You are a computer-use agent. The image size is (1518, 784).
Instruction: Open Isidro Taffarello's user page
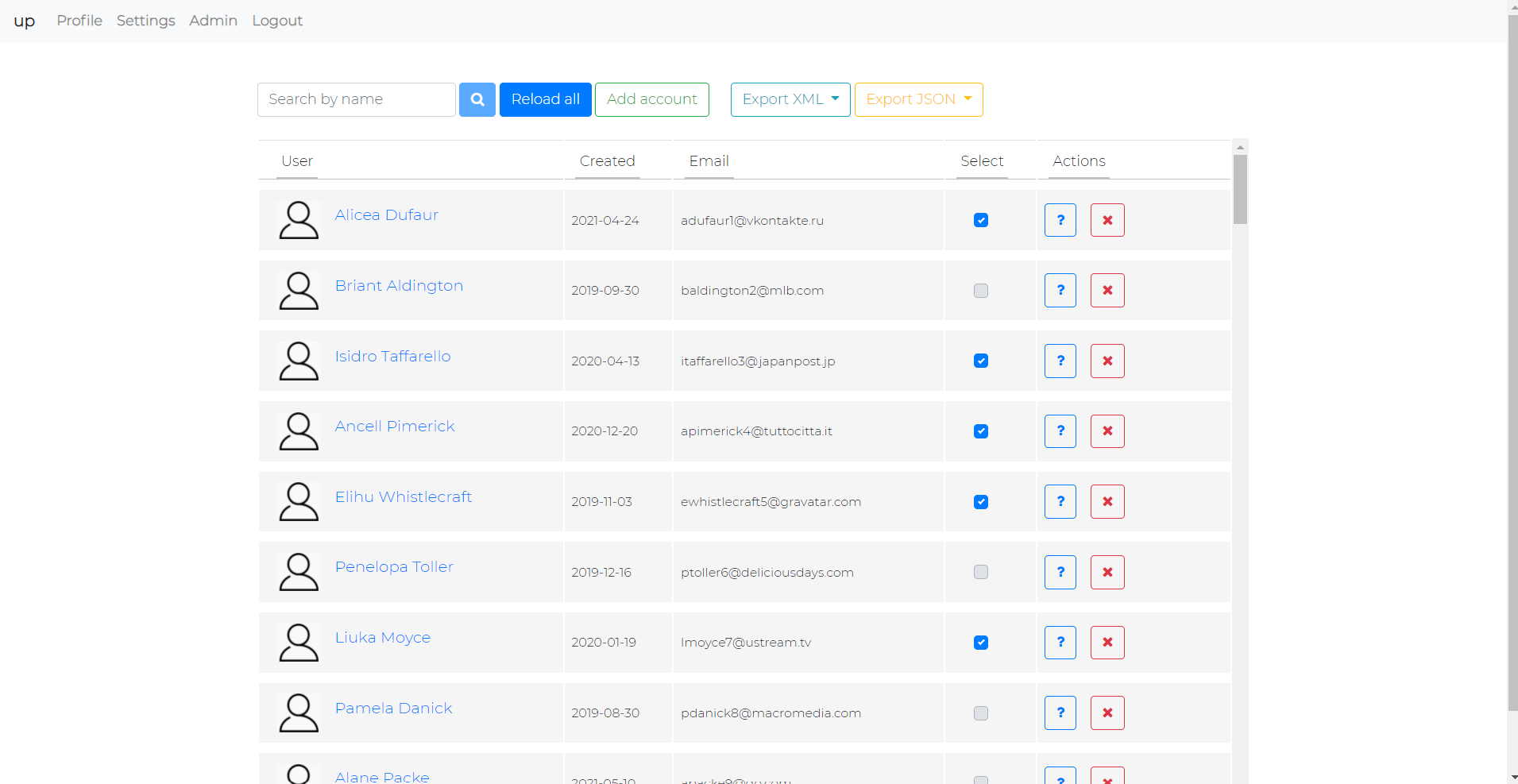pyautogui.click(x=392, y=356)
